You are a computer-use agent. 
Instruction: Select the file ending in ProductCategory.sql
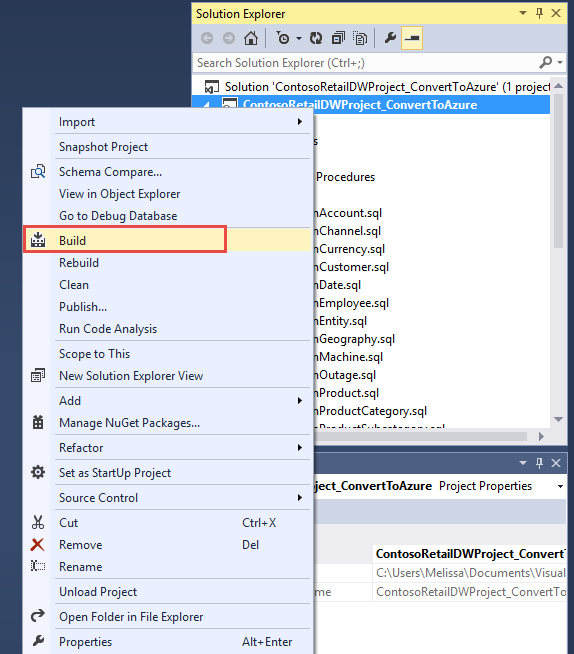pos(370,411)
